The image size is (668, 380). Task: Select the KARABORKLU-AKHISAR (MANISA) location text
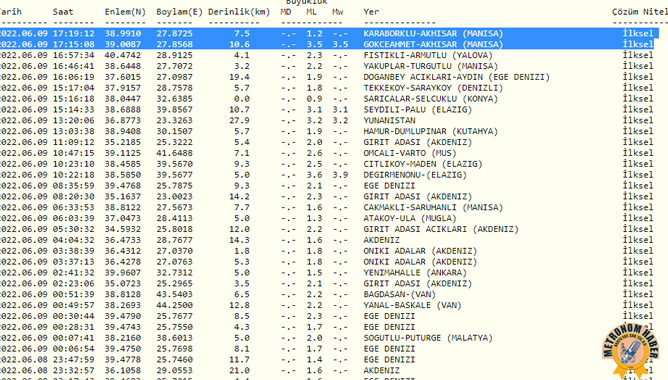click(x=433, y=33)
